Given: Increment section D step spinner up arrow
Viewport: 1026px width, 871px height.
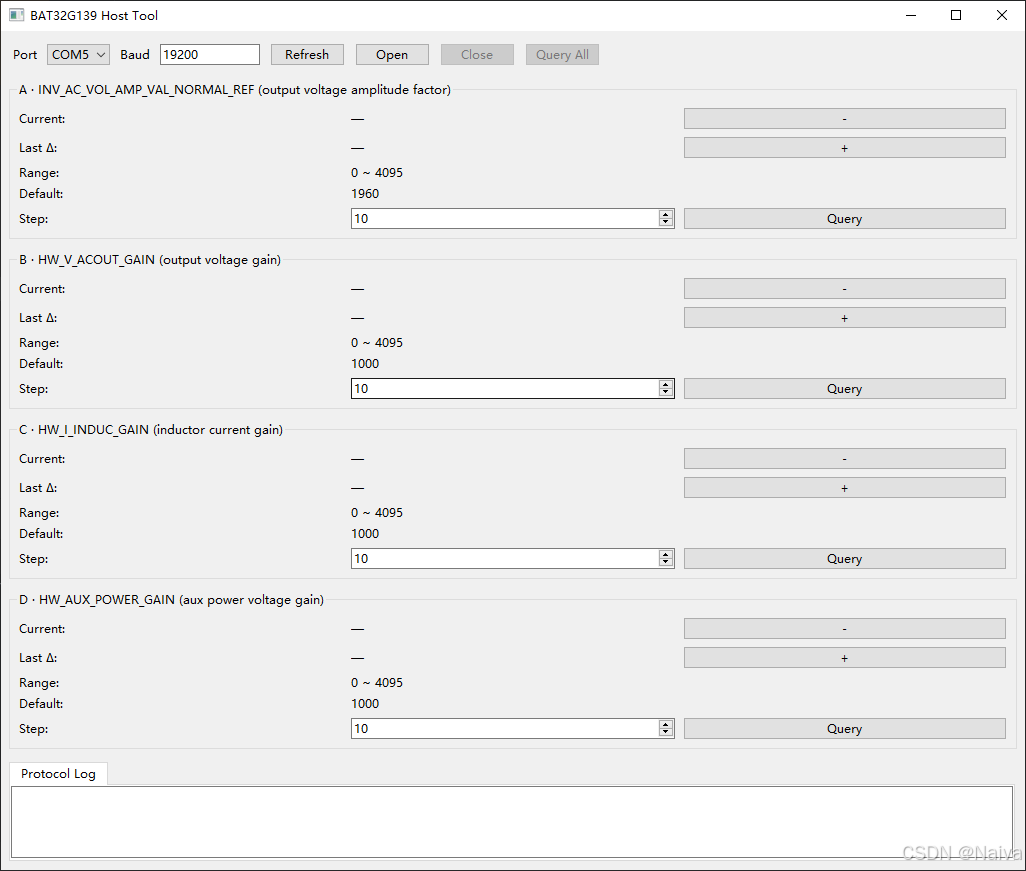Looking at the screenshot, I should (666, 724).
